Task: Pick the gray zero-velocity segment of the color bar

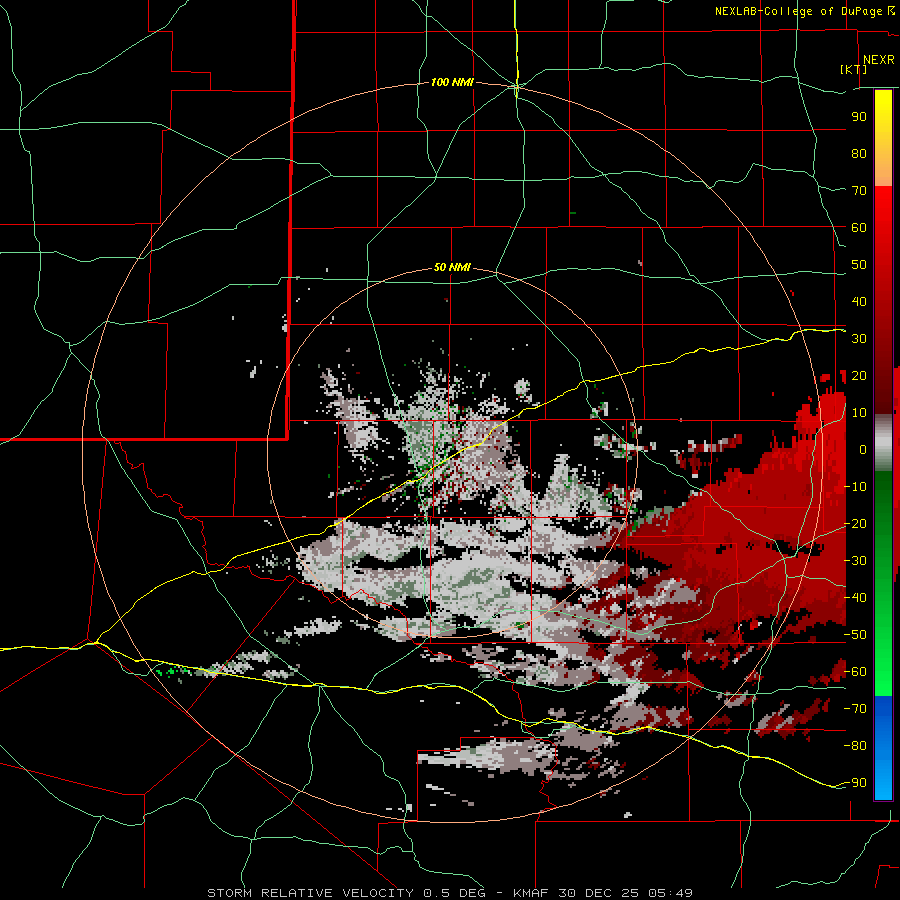Action: point(883,443)
